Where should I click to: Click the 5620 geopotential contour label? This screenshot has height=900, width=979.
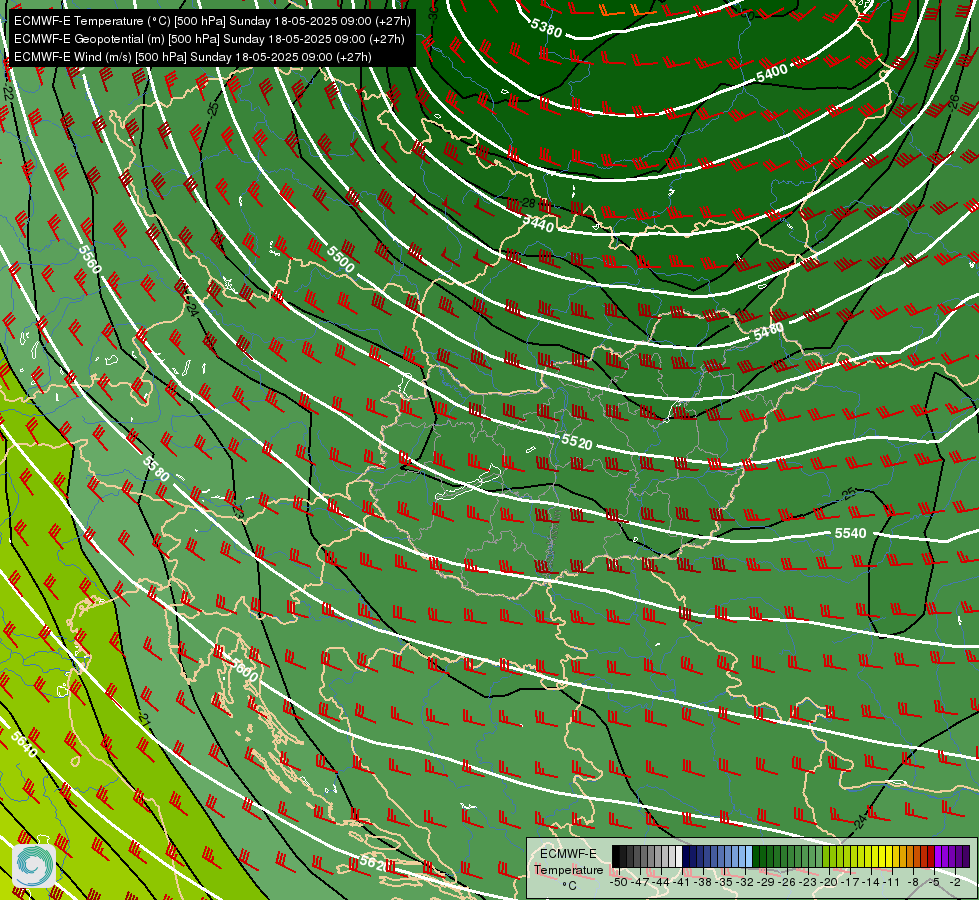[376, 864]
